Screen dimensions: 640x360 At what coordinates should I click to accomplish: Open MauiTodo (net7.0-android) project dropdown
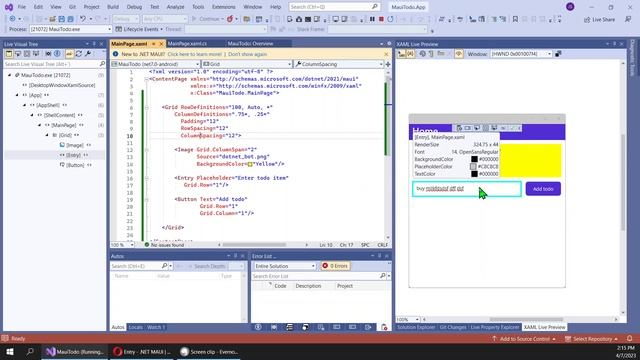coord(155,64)
